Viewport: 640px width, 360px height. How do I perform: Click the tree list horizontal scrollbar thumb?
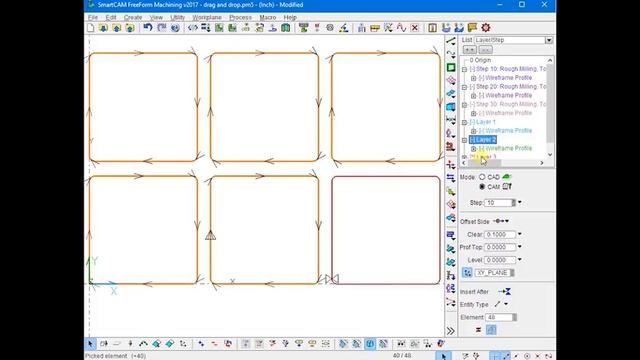point(485,163)
